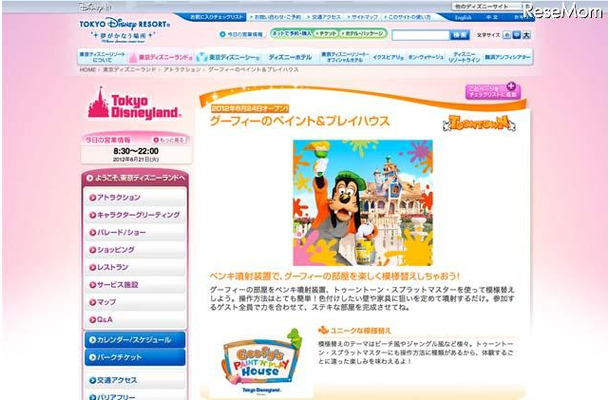Open キャラクターグリーティング in the sidebar
610x400 pixels.
[x=135, y=215]
